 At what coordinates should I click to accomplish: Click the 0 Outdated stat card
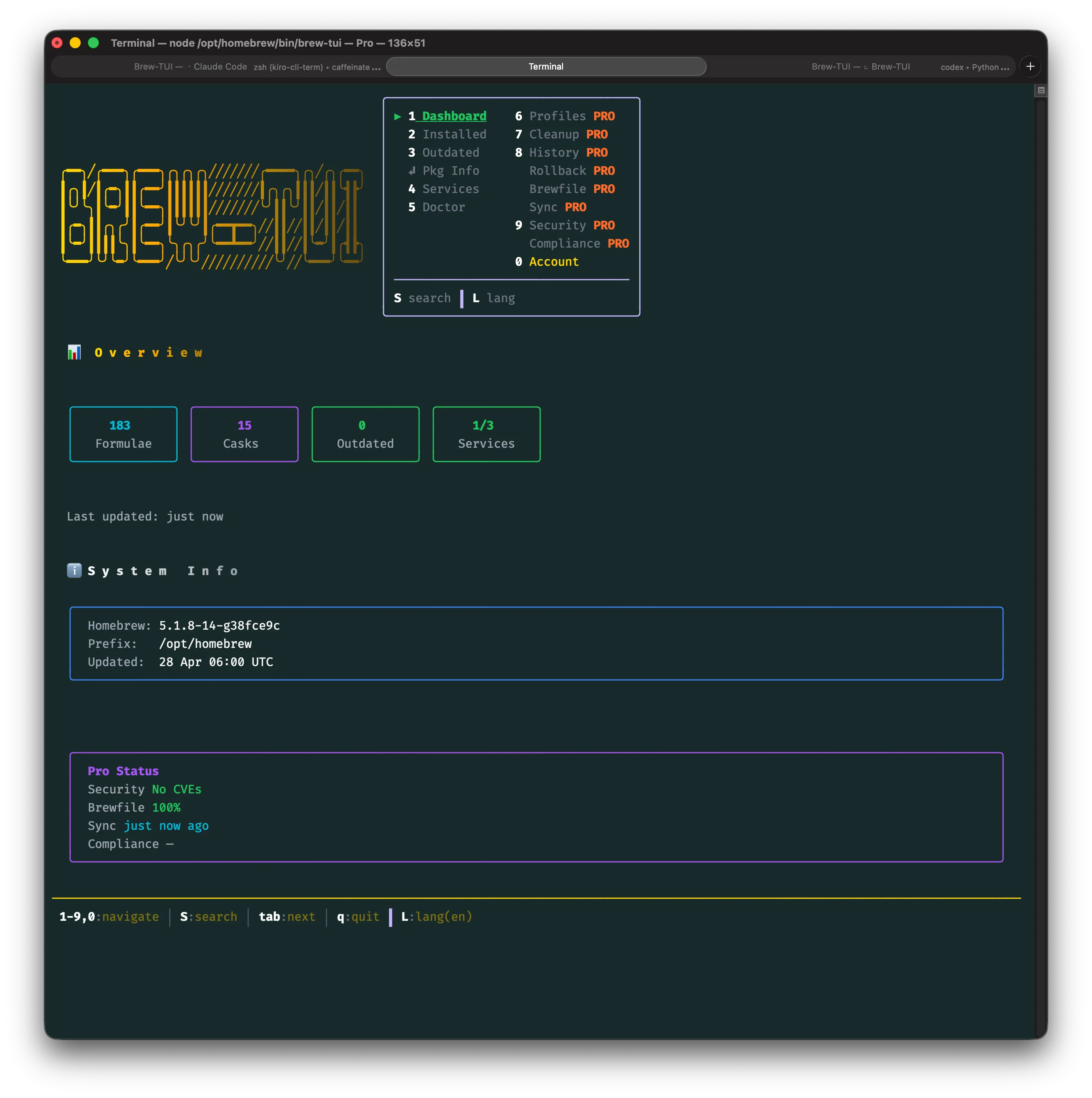[x=366, y=434]
